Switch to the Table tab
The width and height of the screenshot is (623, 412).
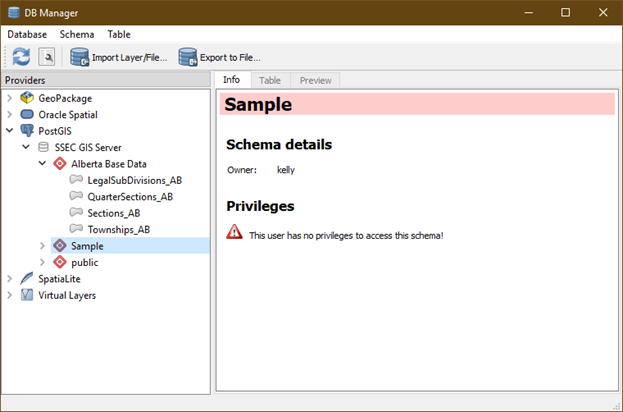coord(270,80)
